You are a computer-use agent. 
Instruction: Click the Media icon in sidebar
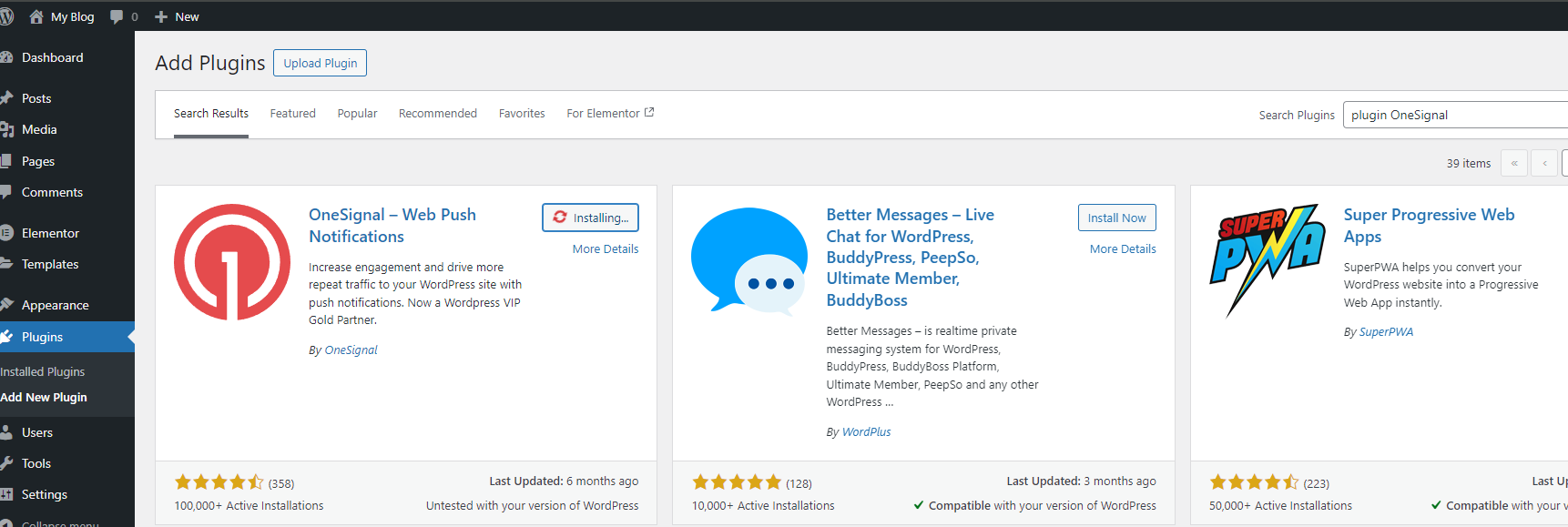click(x=6, y=129)
